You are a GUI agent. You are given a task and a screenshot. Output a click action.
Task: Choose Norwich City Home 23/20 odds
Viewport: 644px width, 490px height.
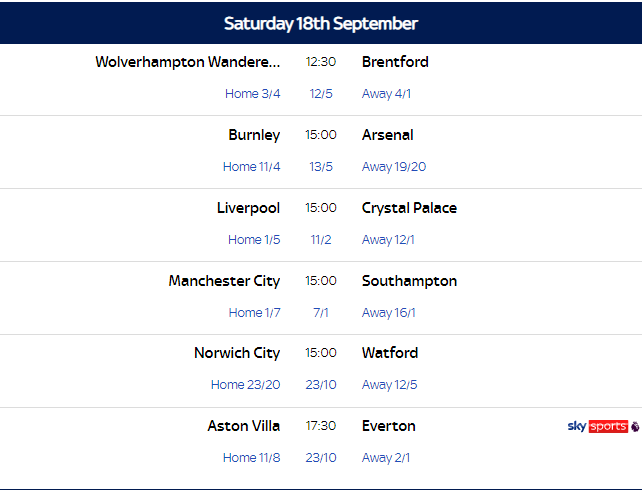coord(246,384)
